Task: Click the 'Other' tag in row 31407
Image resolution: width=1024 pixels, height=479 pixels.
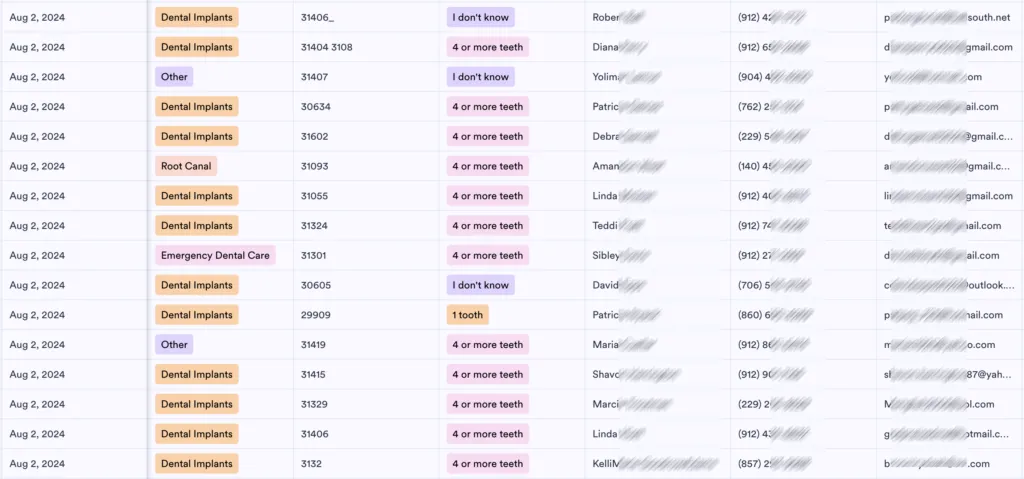Action: [x=174, y=77]
